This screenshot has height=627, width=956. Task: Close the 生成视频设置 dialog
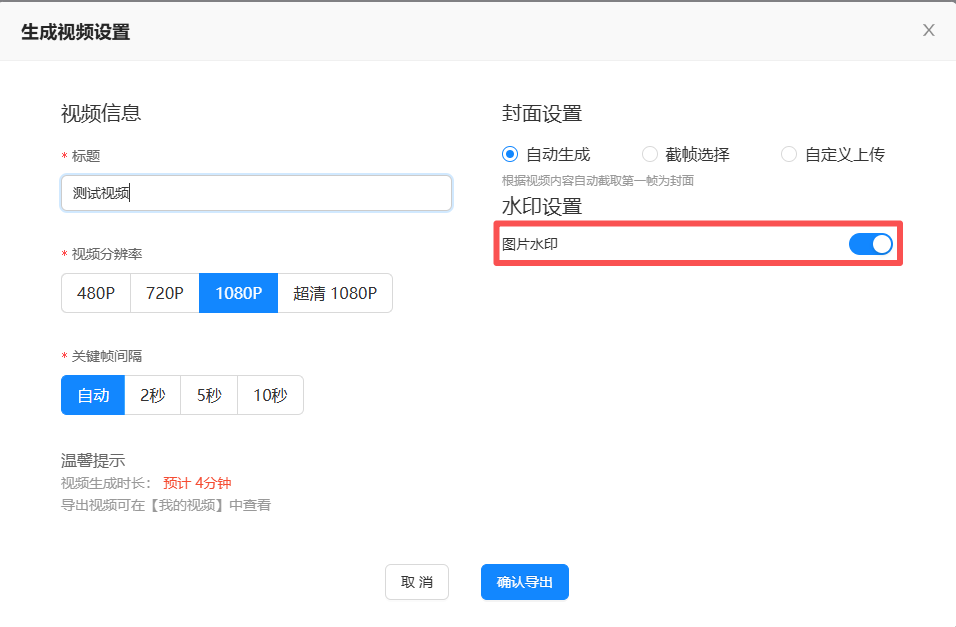[x=928, y=30]
